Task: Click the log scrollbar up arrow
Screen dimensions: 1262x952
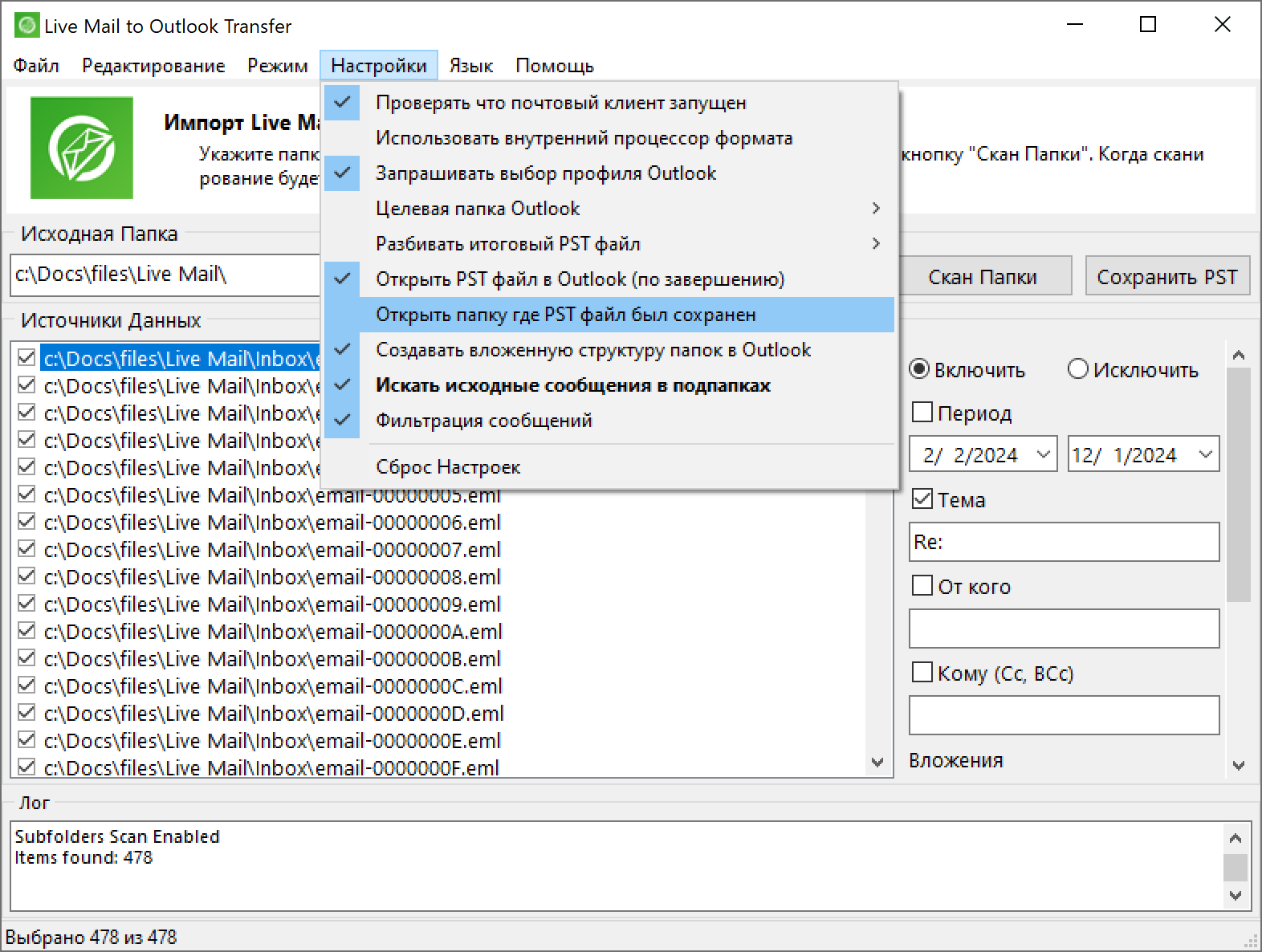Action: (1236, 838)
